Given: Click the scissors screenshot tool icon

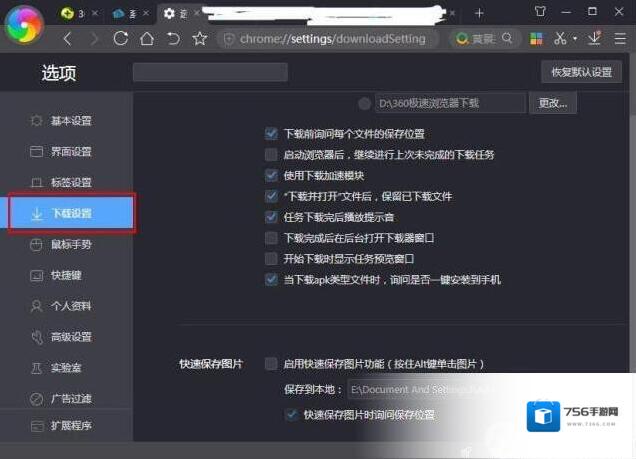Looking at the screenshot, I should pyautogui.click(x=560, y=39).
